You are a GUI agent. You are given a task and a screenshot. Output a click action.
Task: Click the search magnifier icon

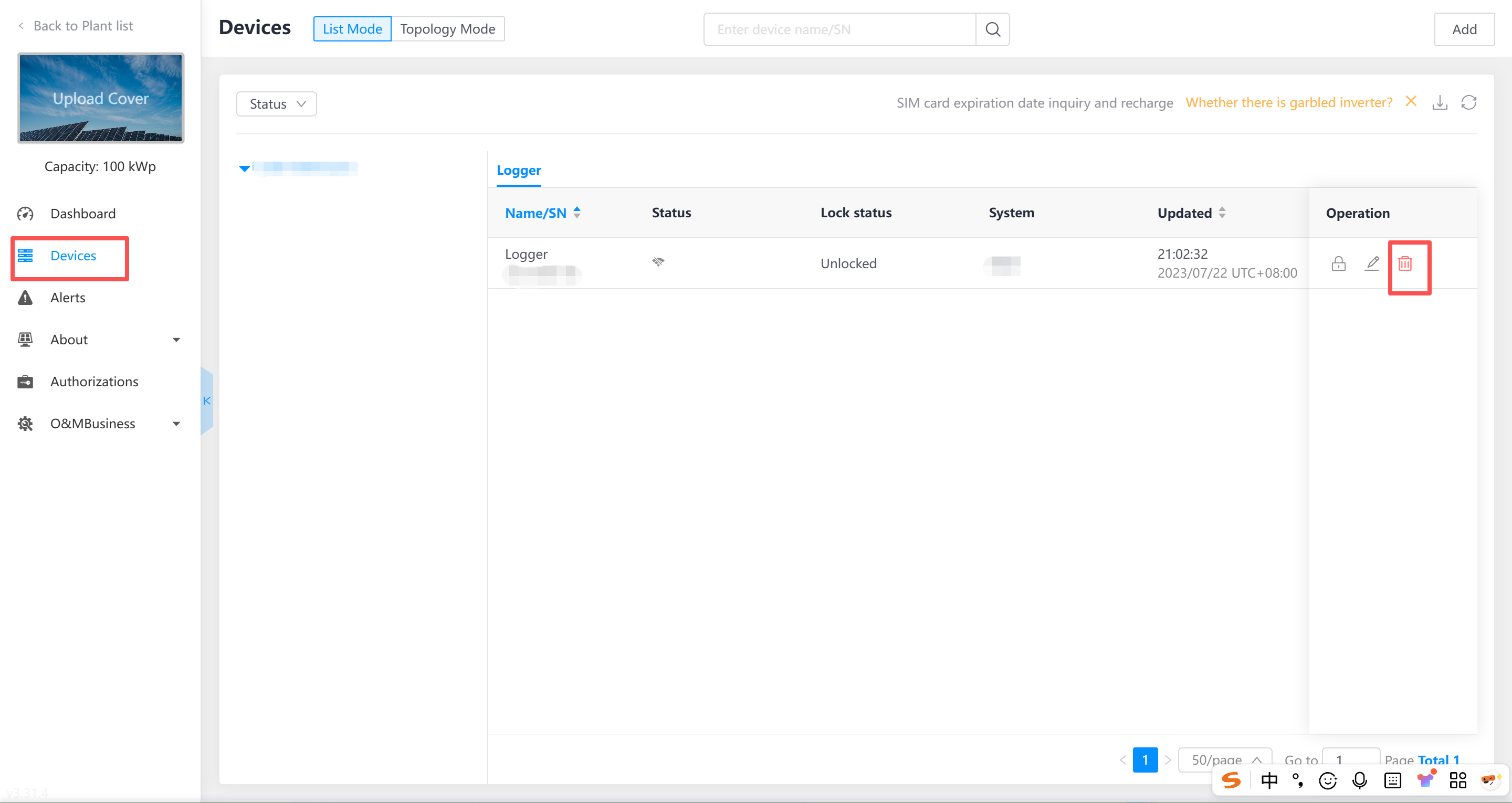[992, 29]
